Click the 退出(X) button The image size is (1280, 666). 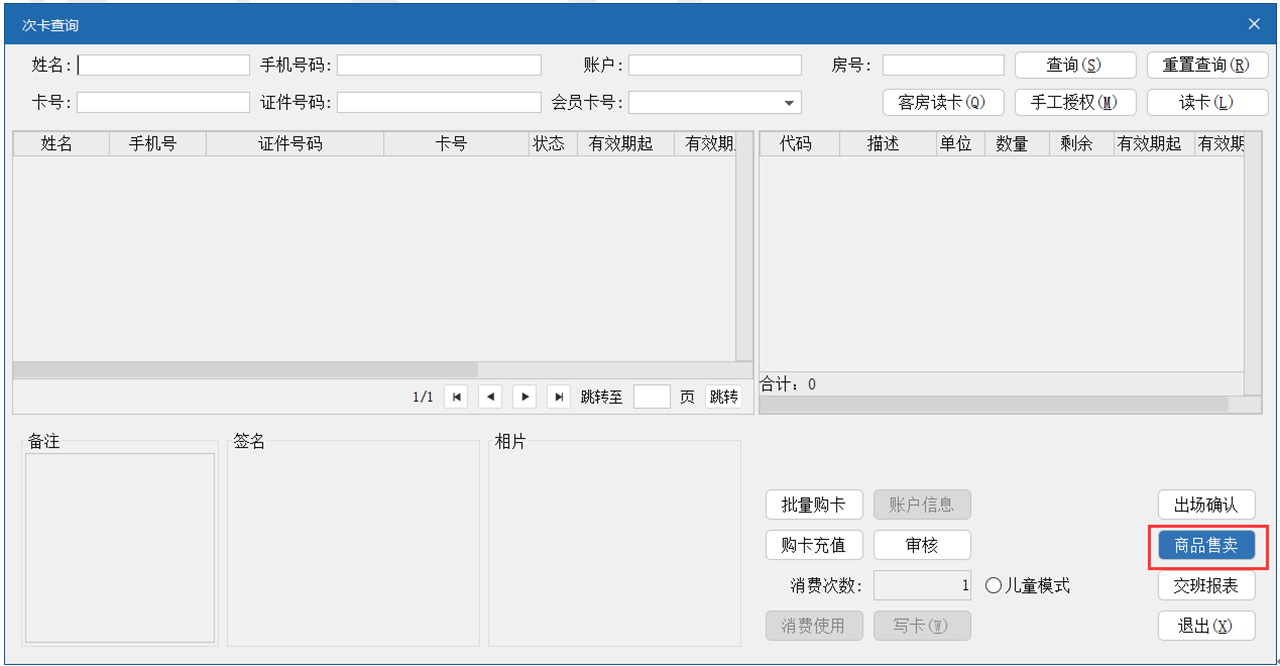(x=1207, y=626)
